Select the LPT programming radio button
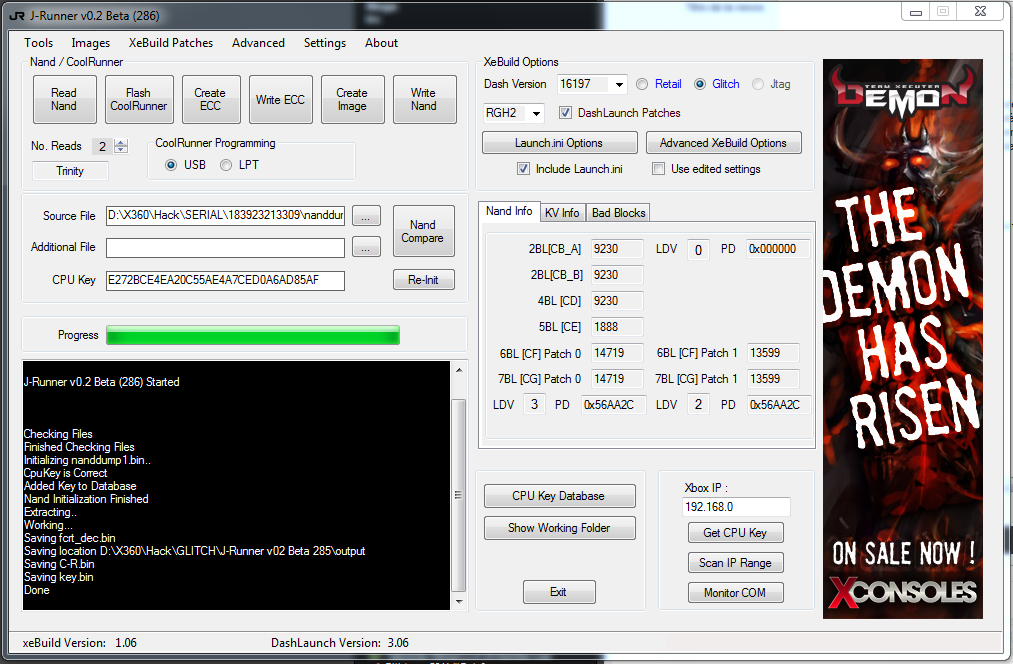This screenshot has height=664, width=1013. (x=227, y=165)
